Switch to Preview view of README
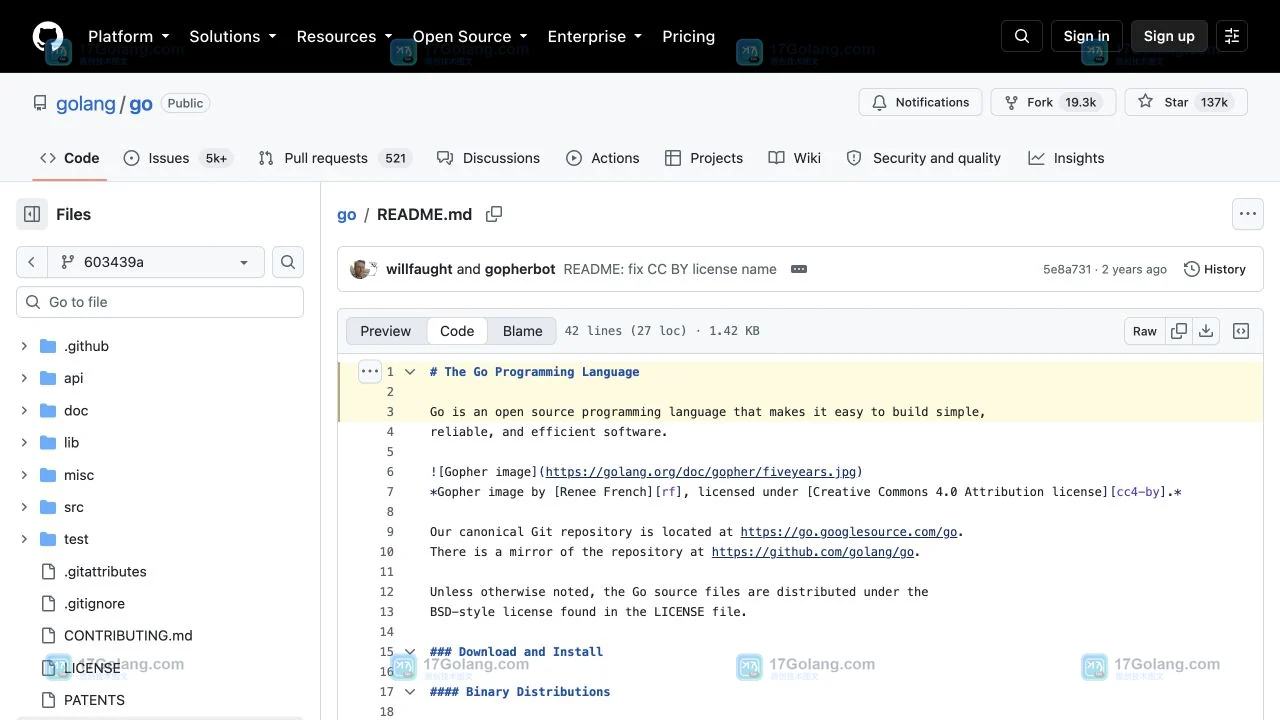This screenshot has height=720, width=1280. pos(386,331)
